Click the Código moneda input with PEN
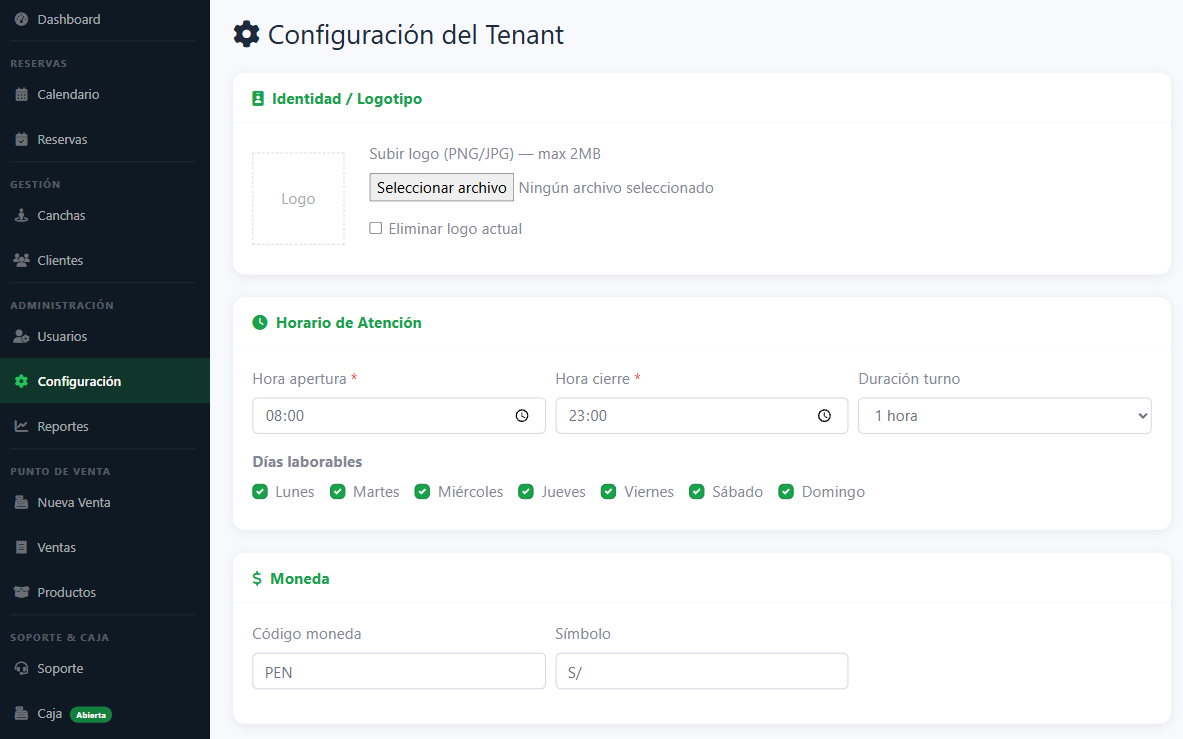1183x739 pixels. tap(398, 671)
